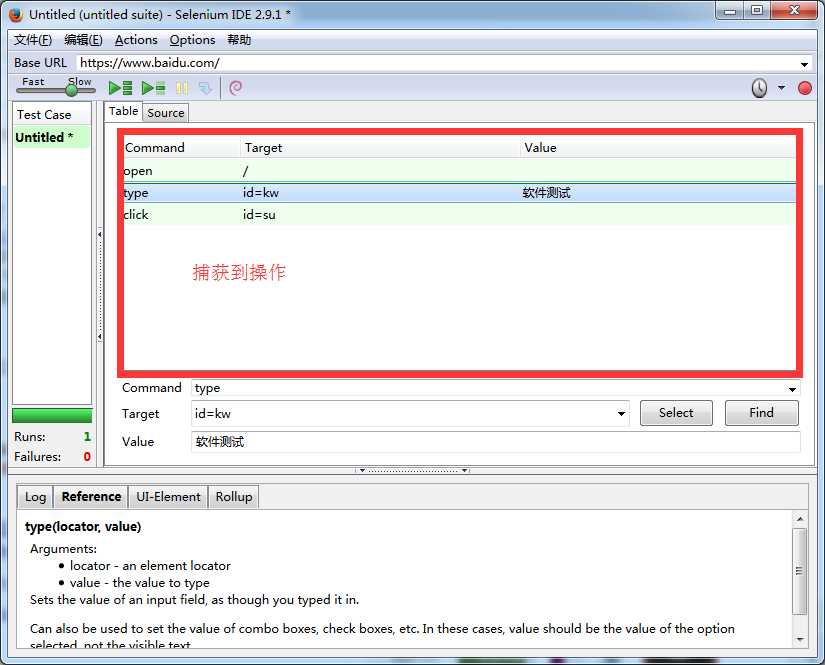The image size is (825, 665).
Task: Open the Command combo box arrow
Action: click(x=792, y=389)
